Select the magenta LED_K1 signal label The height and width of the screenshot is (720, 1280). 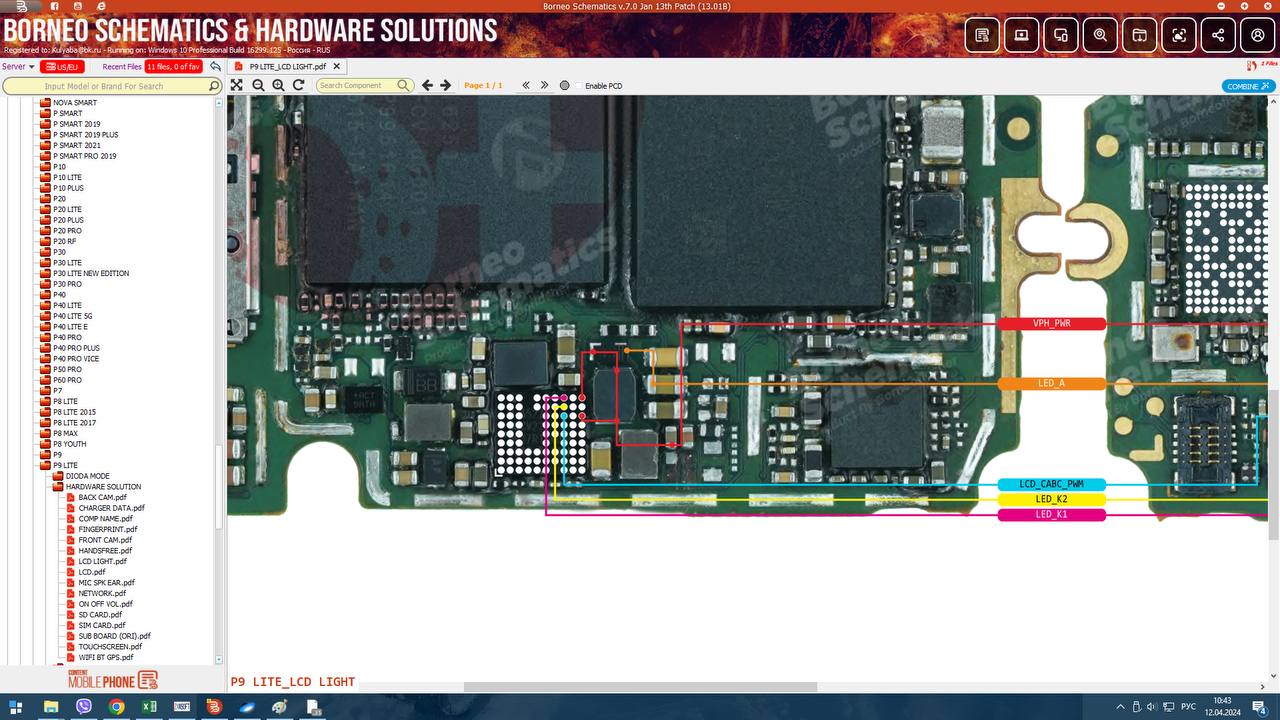click(1051, 515)
